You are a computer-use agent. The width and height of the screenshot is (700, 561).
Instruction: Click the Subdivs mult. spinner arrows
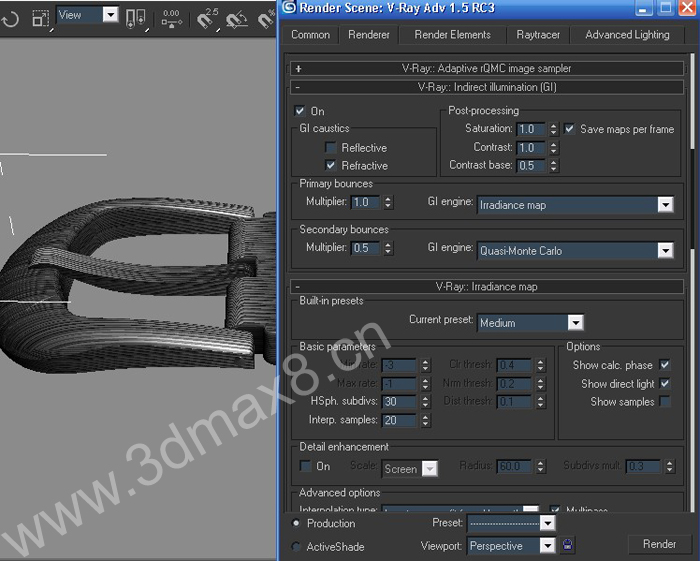click(669, 466)
